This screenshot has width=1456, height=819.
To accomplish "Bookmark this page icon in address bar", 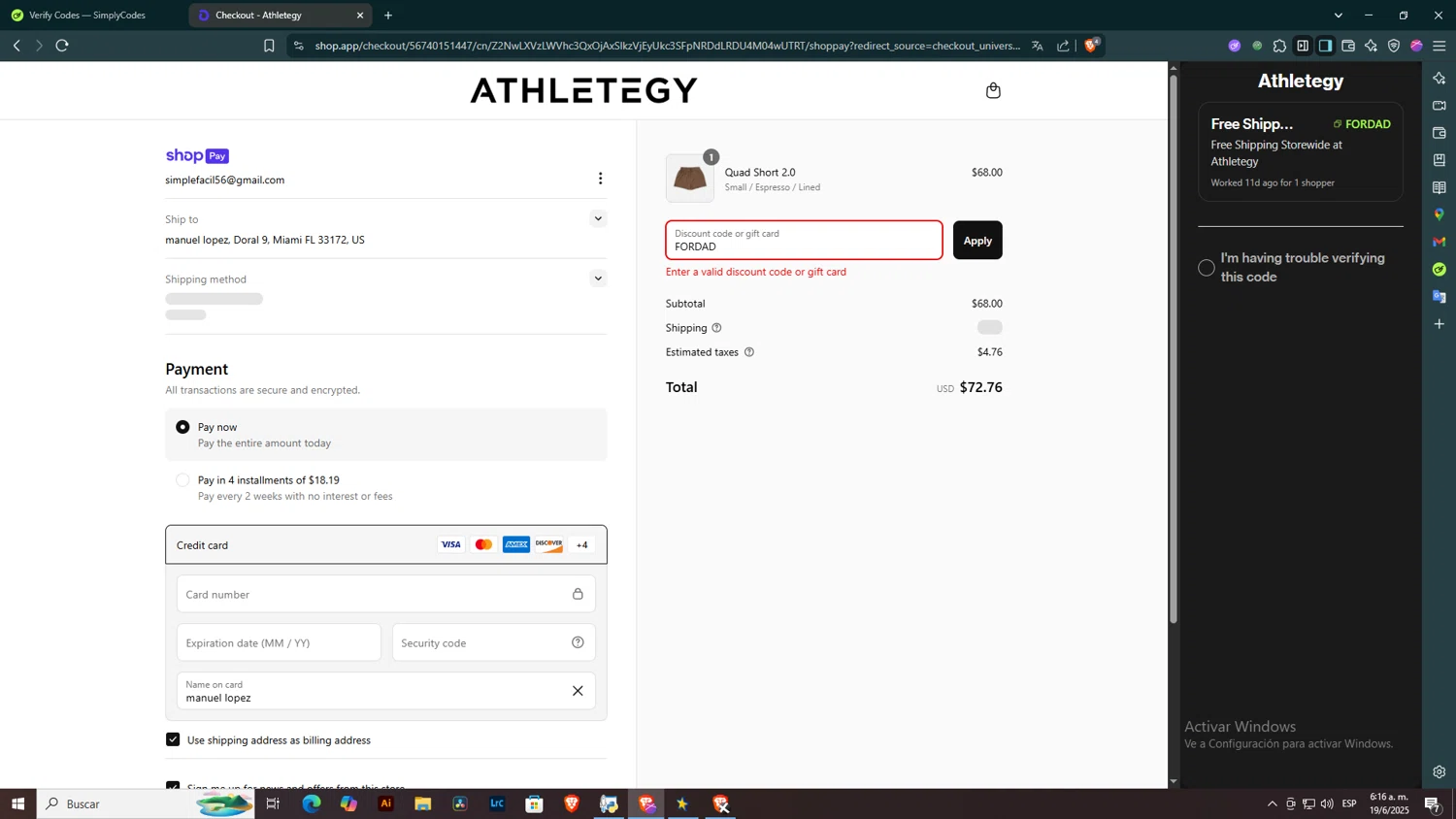I will coord(269,46).
